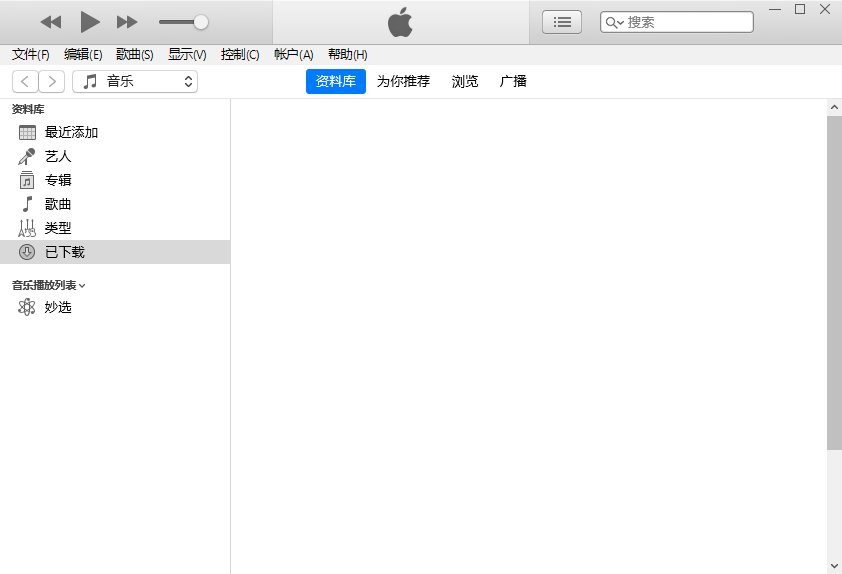Open the 帮助(H) menu
Viewport: 842px width, 574px height.
click(x=347, y=54)
